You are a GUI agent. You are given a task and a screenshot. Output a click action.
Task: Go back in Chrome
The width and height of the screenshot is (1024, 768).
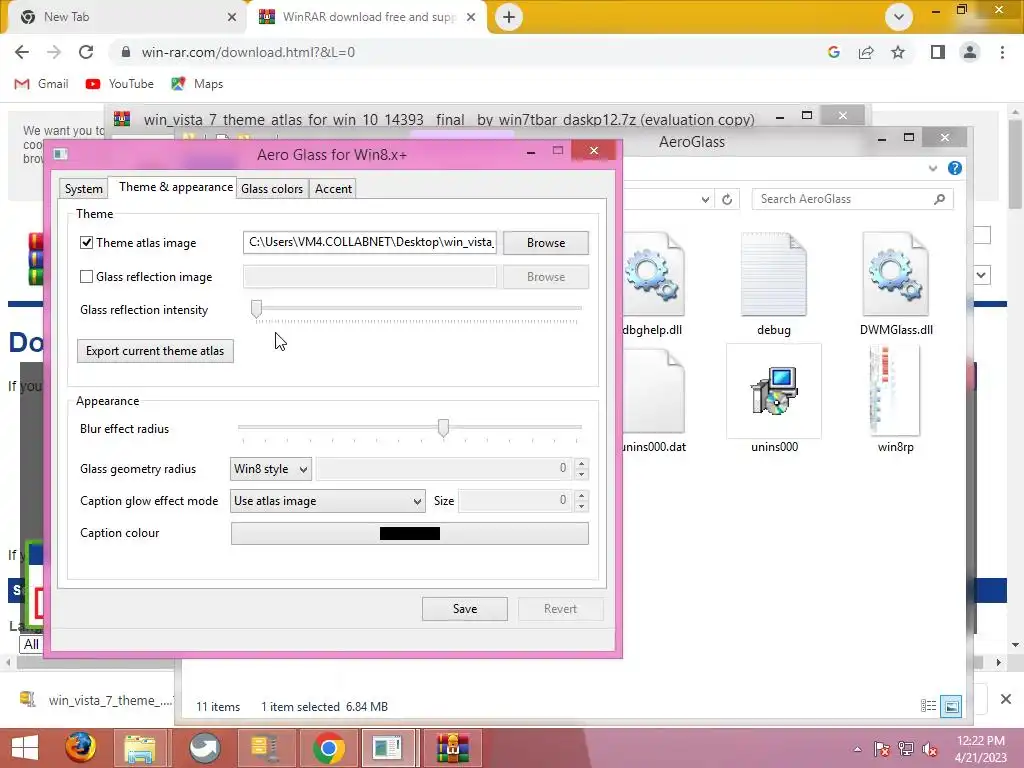click(22, 52)
